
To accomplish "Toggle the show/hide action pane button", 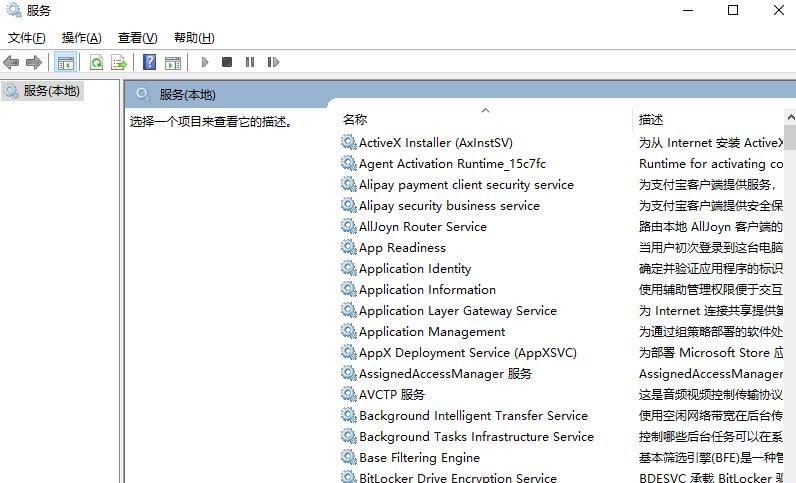I will point(173,62).
